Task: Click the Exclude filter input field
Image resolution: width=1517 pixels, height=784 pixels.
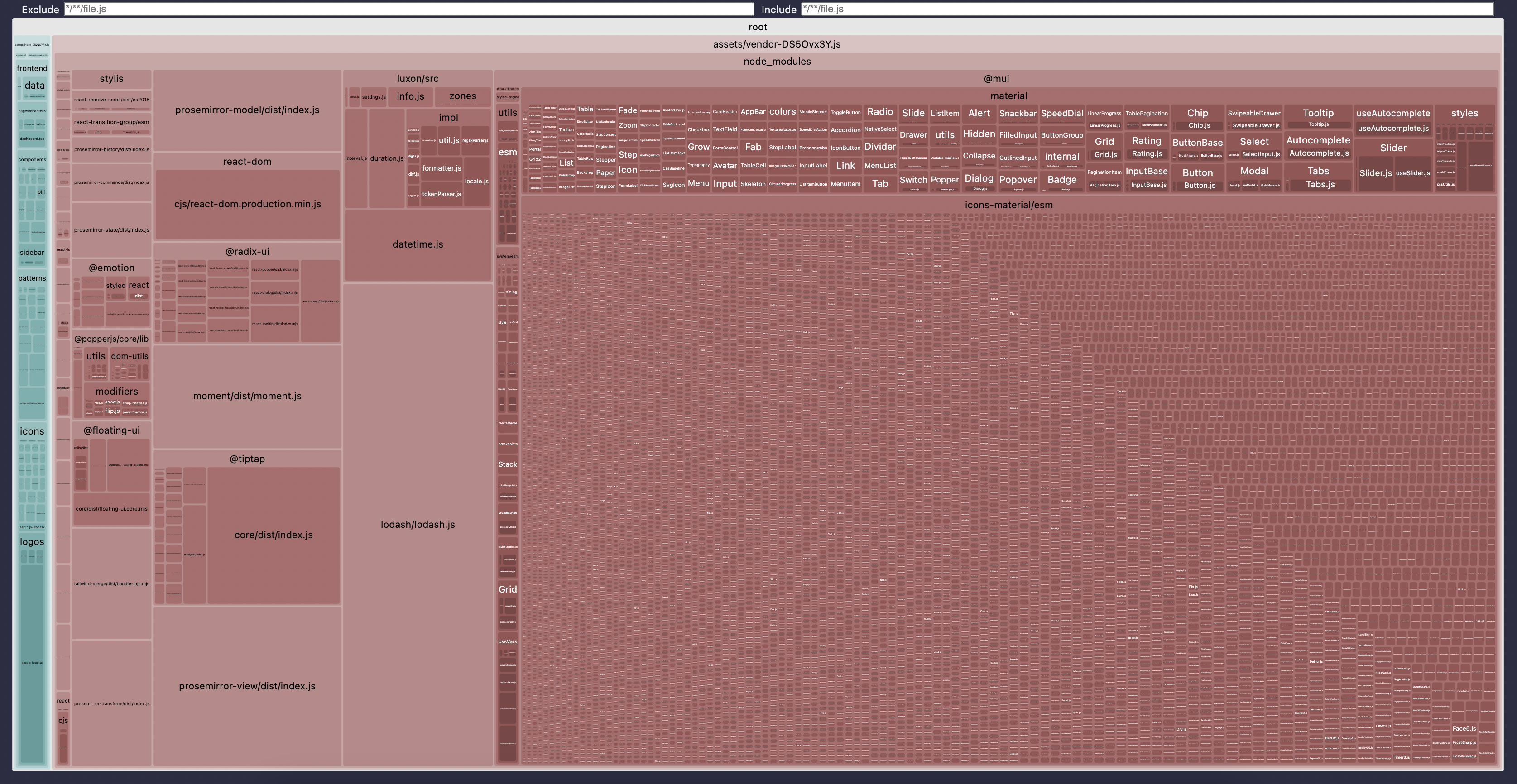Action: (x=409, y=9)
